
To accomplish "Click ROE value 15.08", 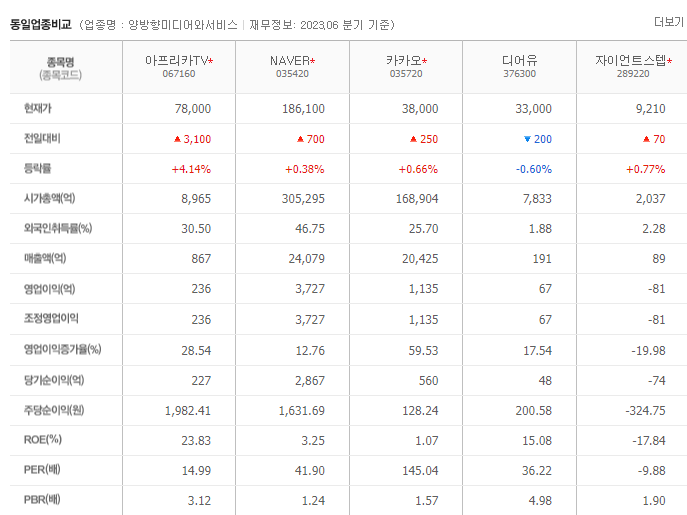I will tap(537, 440).
